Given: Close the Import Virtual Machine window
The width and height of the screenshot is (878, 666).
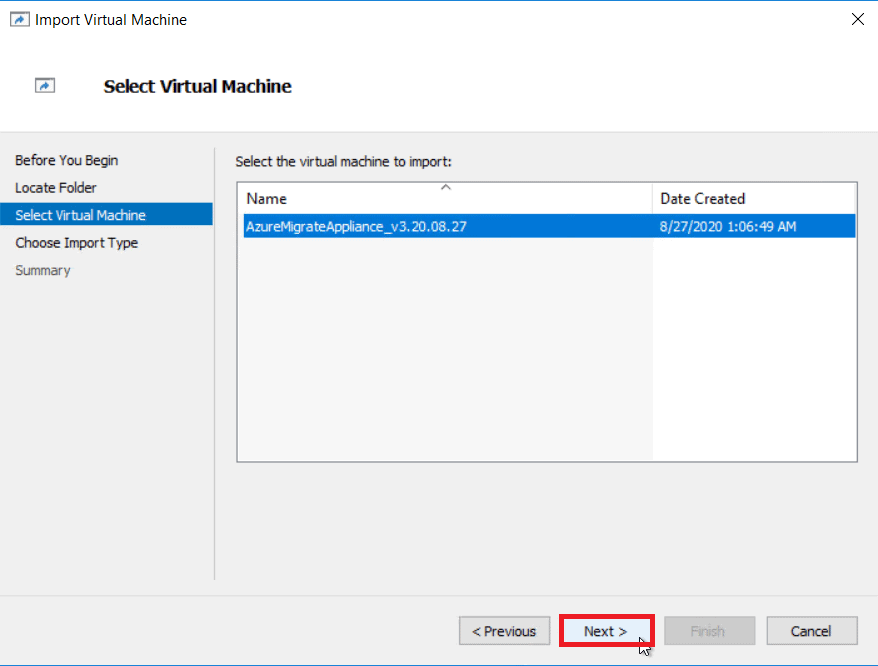Looking at the screenshot, I should click(857, 18).
